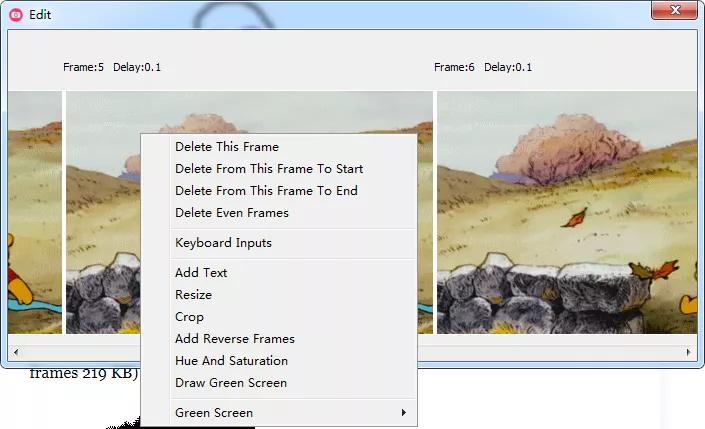Click the Delay:0.1 label of Frame 6
Viewport: 705px width, 429px height.
pos(508,67)
